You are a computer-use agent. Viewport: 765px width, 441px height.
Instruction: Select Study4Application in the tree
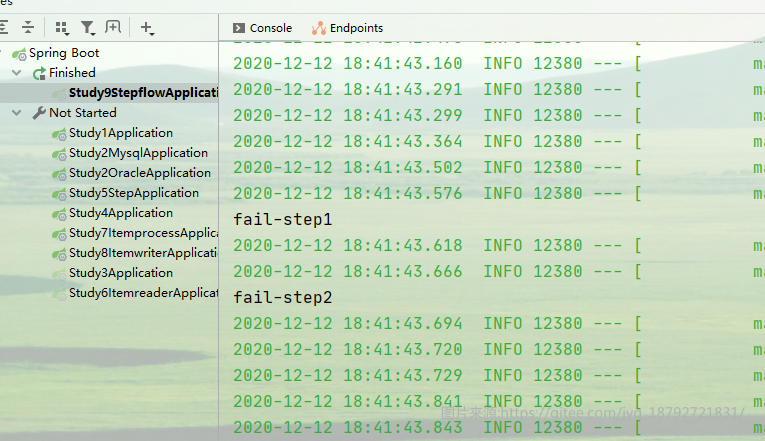[x=121, y=213]
